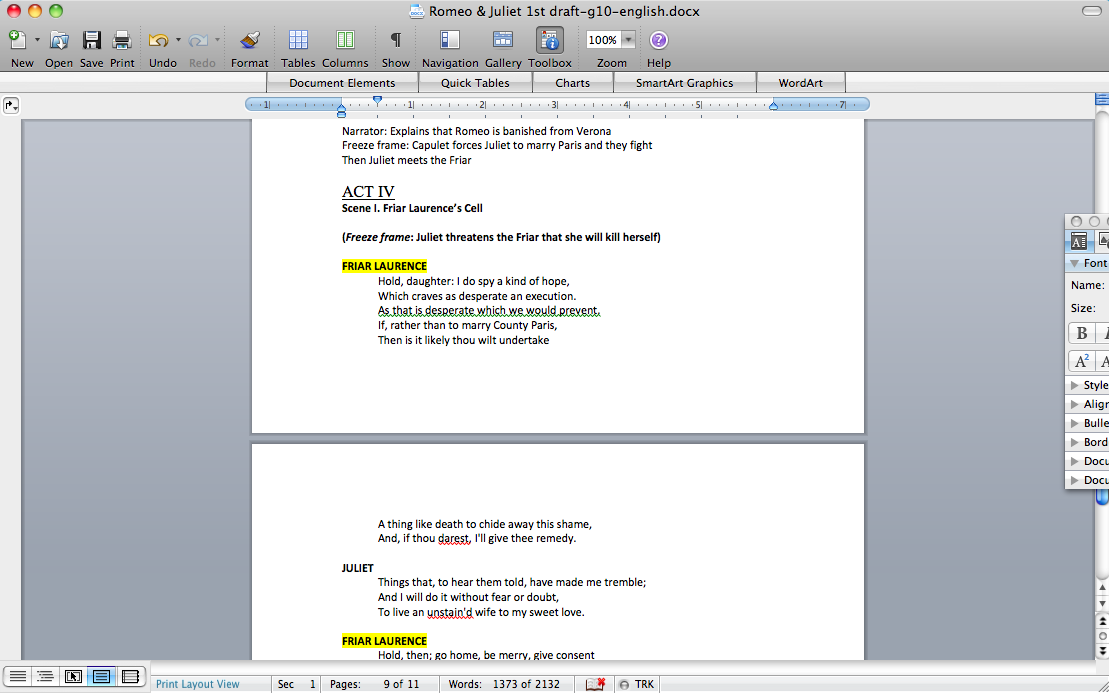Click the next page double-arrow button
Viewport: 1109px width, 693px height.
1102,651
